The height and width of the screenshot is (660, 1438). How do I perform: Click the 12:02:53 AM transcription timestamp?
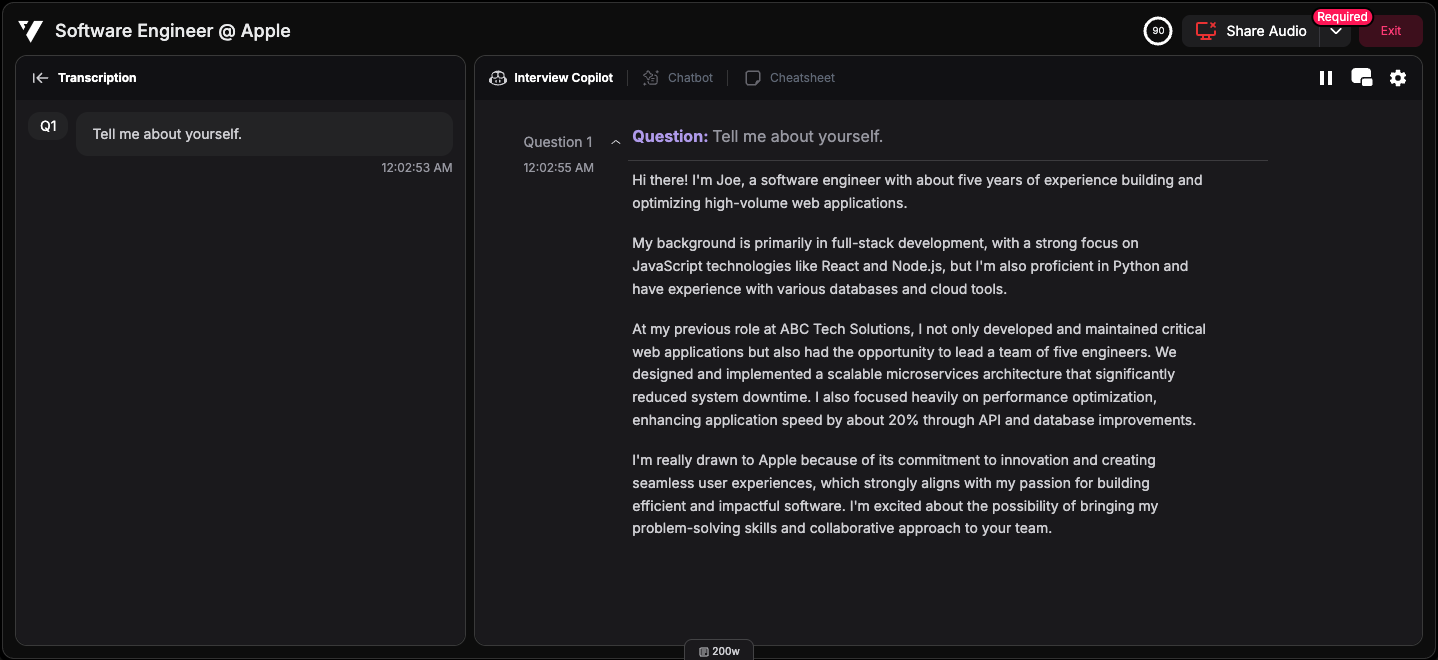click(x=417, y=168)
